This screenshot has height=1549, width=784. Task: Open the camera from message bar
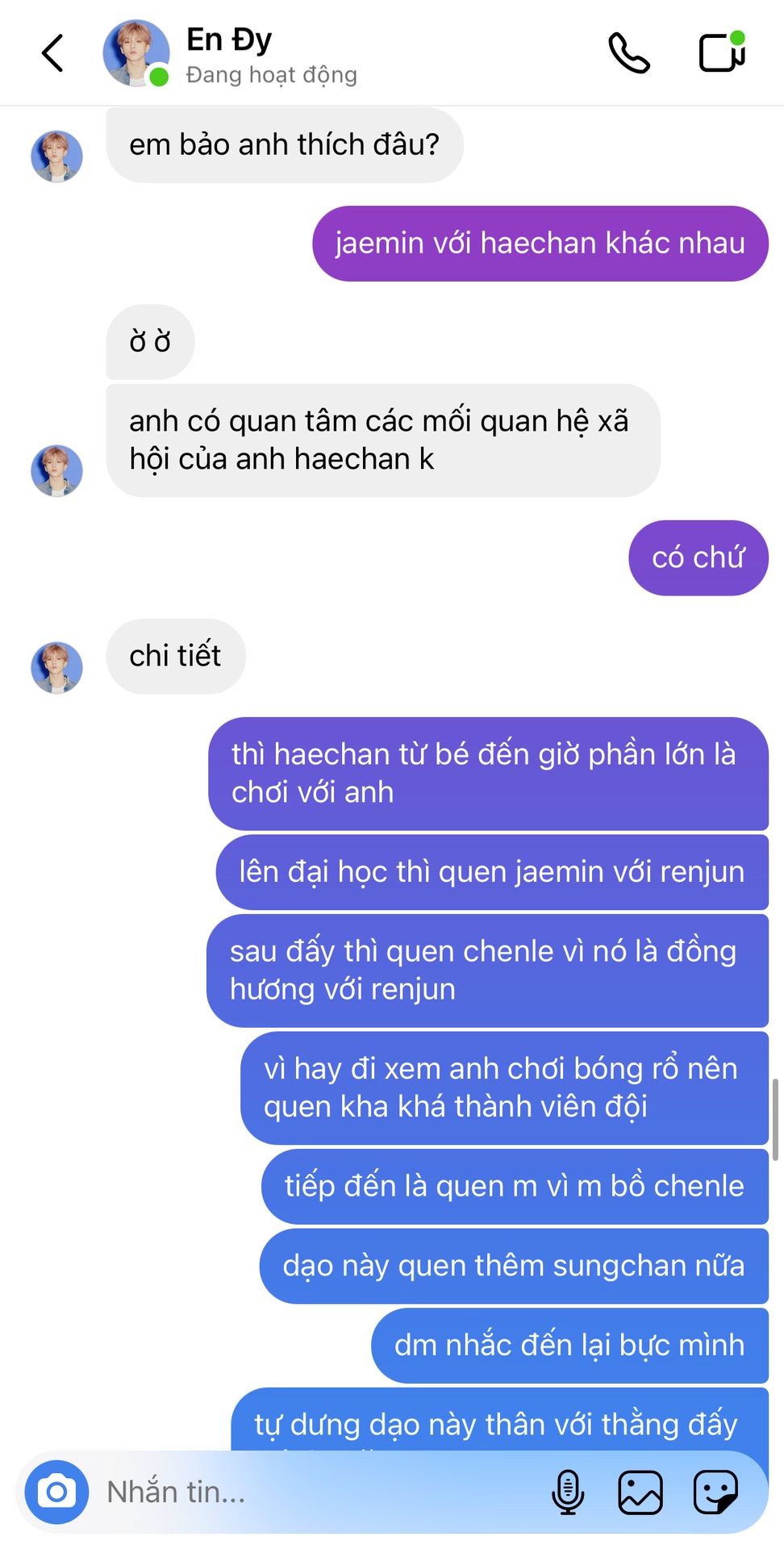point(56,1492)
